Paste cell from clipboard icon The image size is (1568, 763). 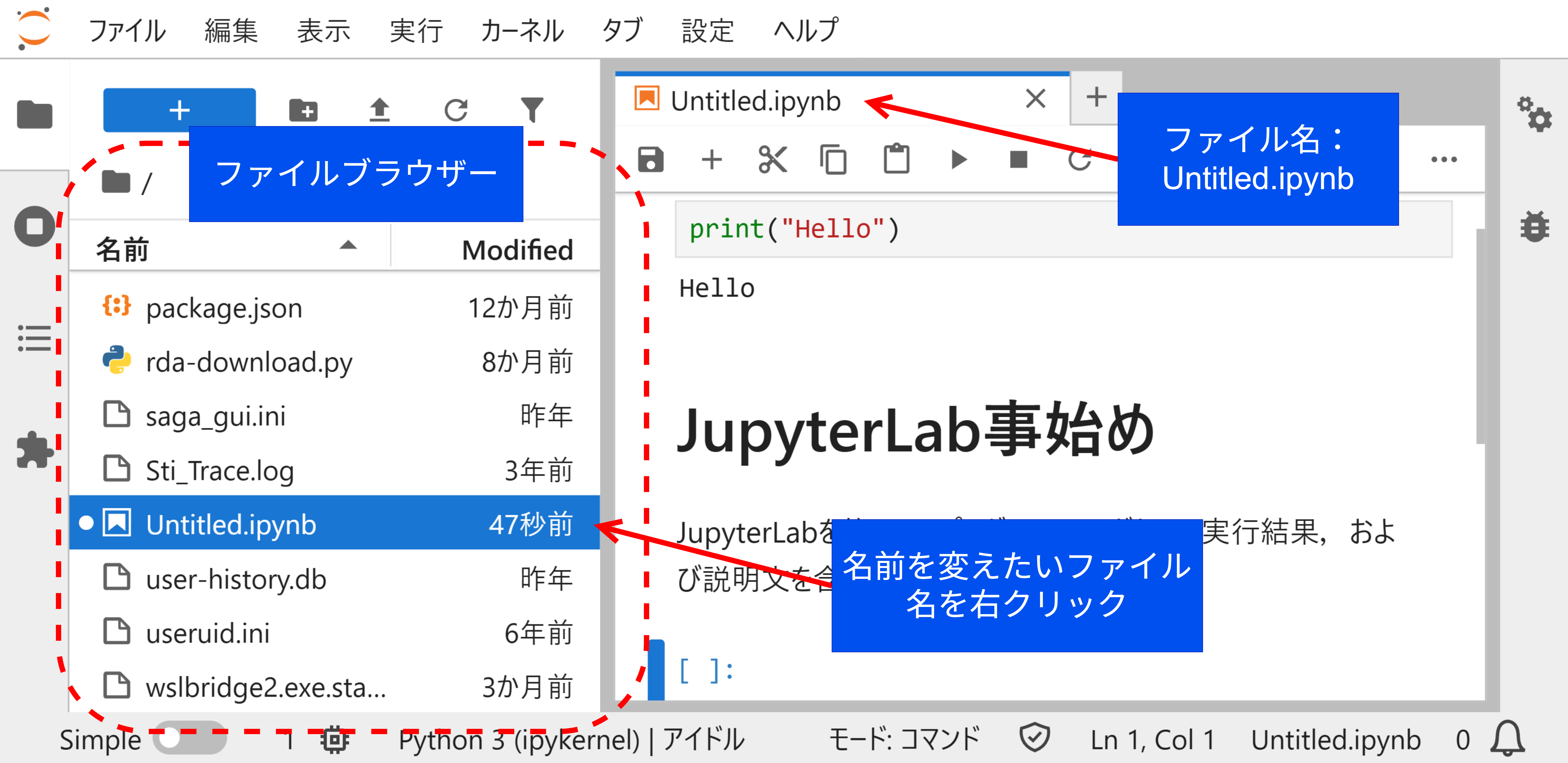(x=896, y=159)
